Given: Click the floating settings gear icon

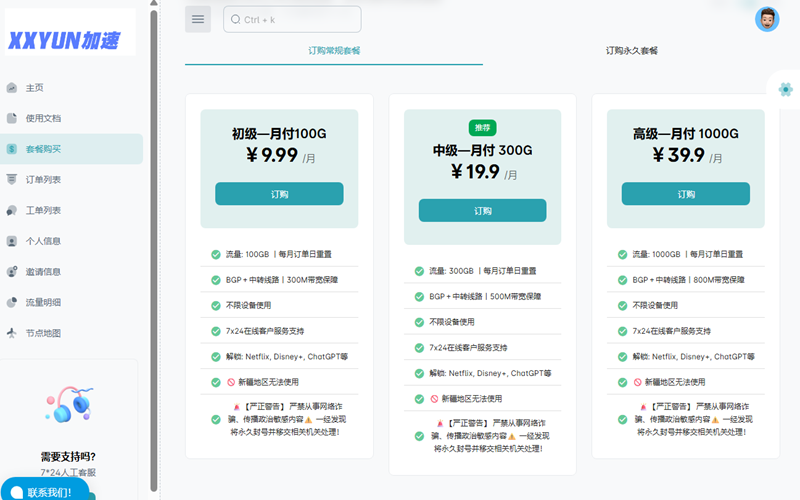Looking at the screenshot, I should pyautogui.click(x=785, y=89).
